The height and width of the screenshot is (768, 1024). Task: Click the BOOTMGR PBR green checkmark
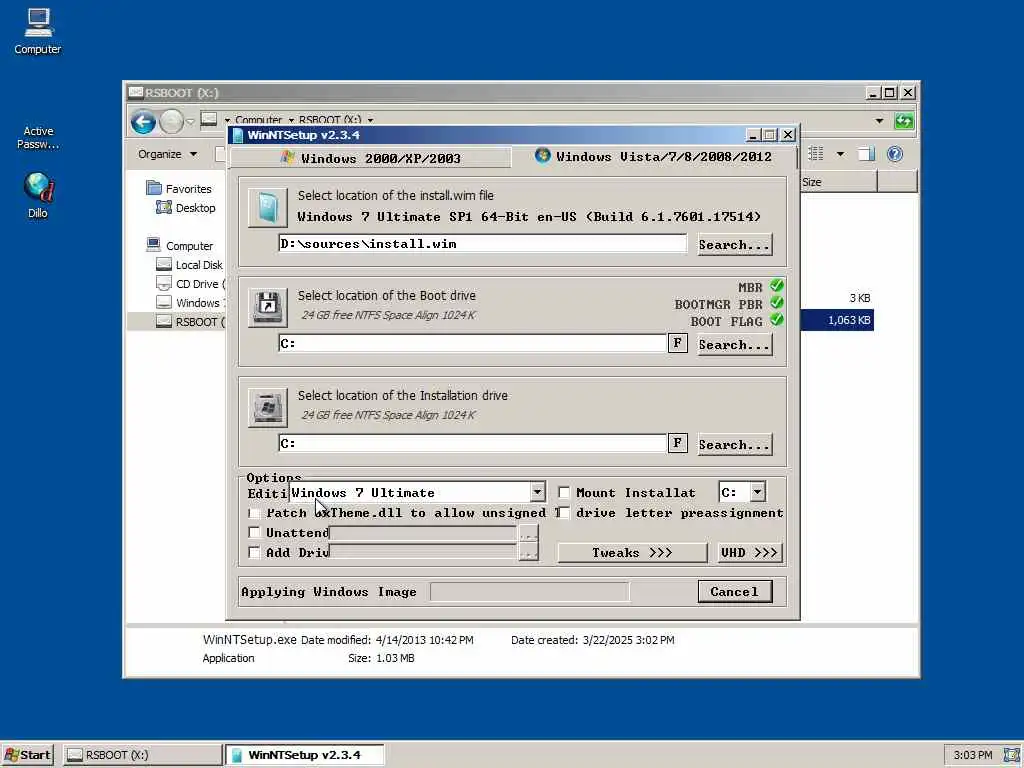coord(776,303)
